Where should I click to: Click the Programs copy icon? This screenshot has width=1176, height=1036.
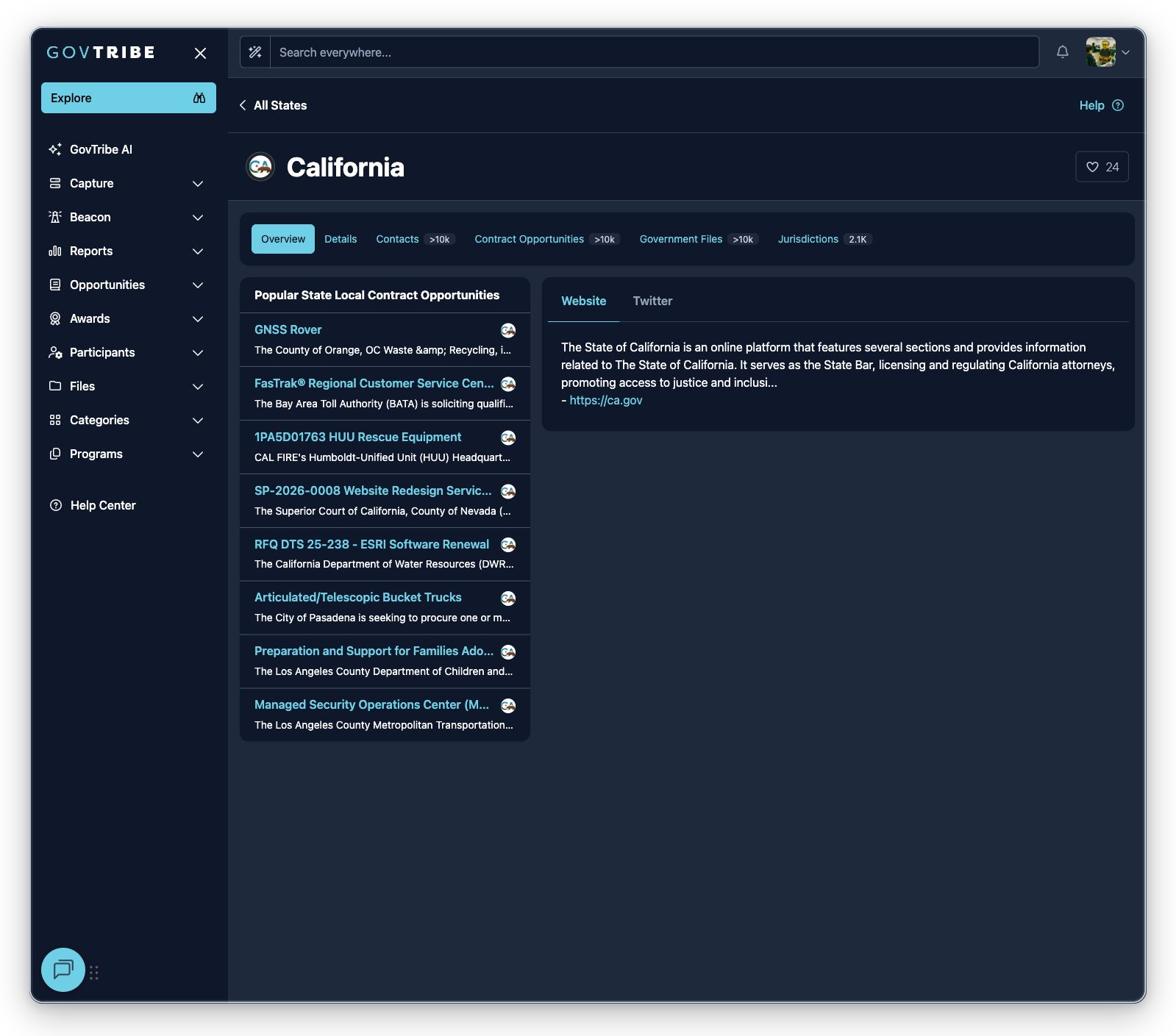click(55, 454)
